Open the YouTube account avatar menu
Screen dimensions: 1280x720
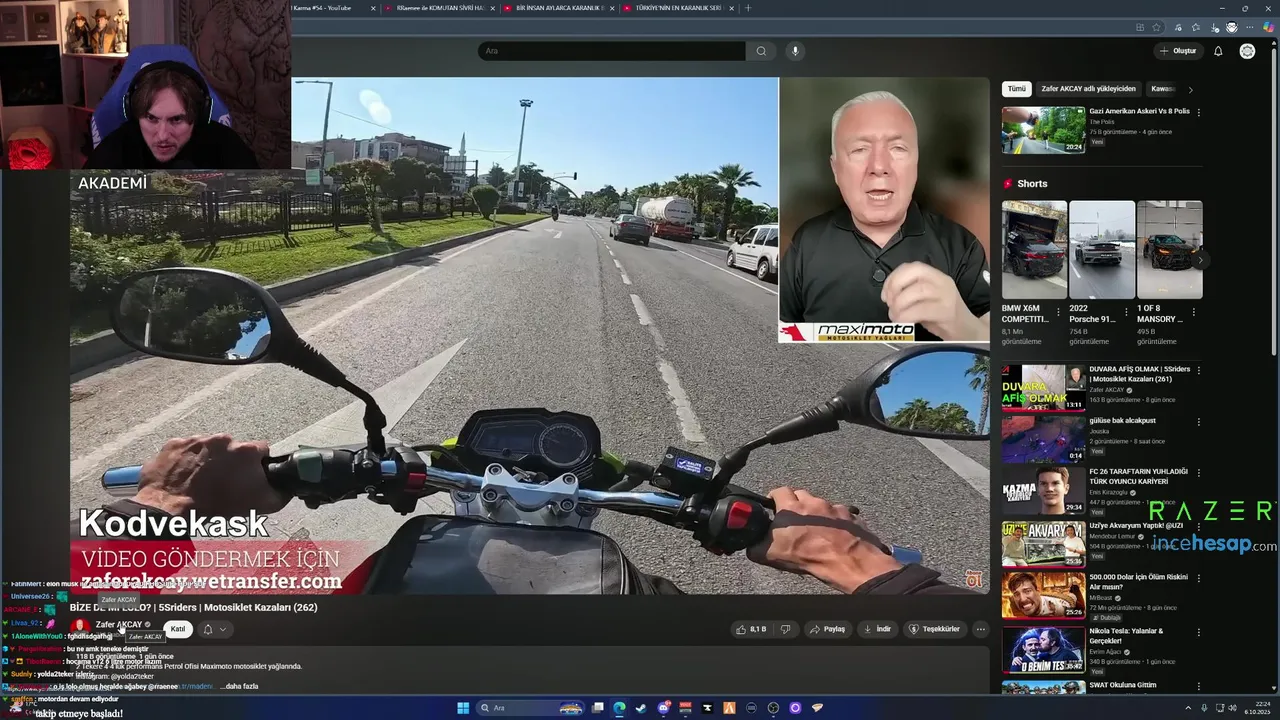tap(1247, 51)
